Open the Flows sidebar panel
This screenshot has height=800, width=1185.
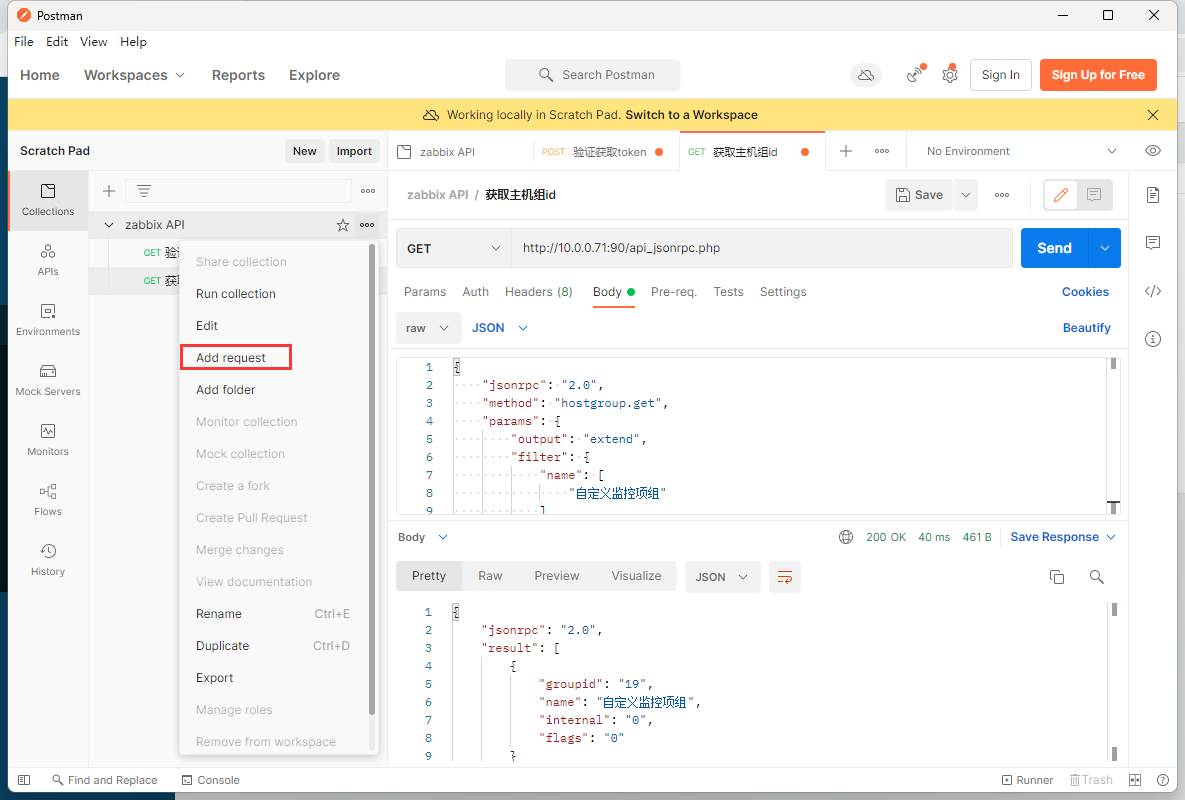(48, 500)
